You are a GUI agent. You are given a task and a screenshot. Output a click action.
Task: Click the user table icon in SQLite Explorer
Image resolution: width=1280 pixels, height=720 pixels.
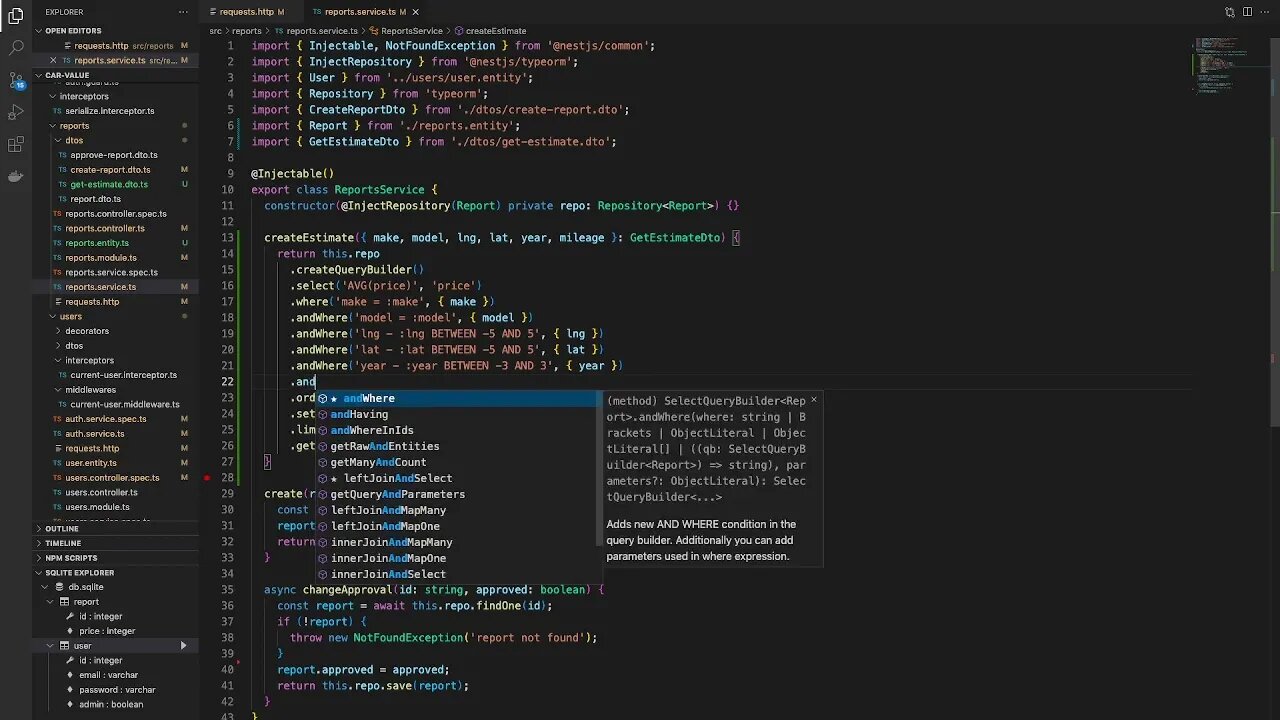(65, 646)
